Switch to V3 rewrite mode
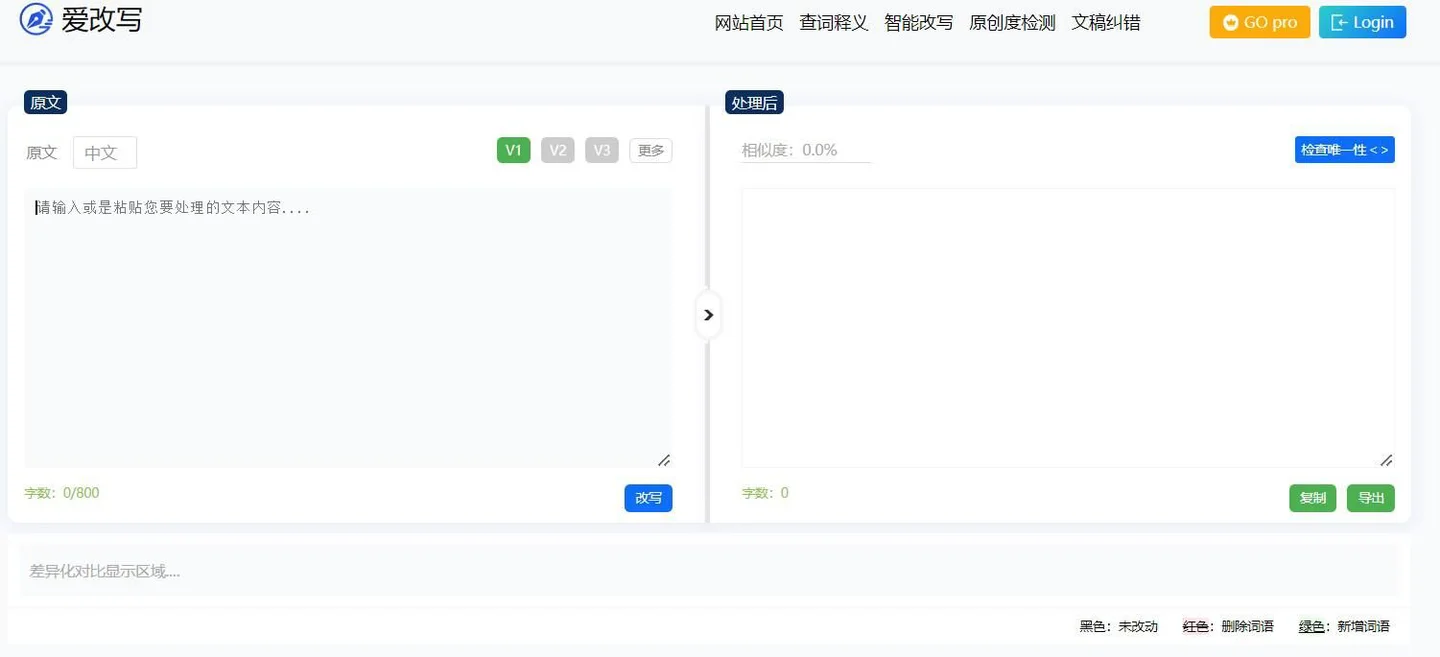1440x657 pixels. tap(602, 150)
